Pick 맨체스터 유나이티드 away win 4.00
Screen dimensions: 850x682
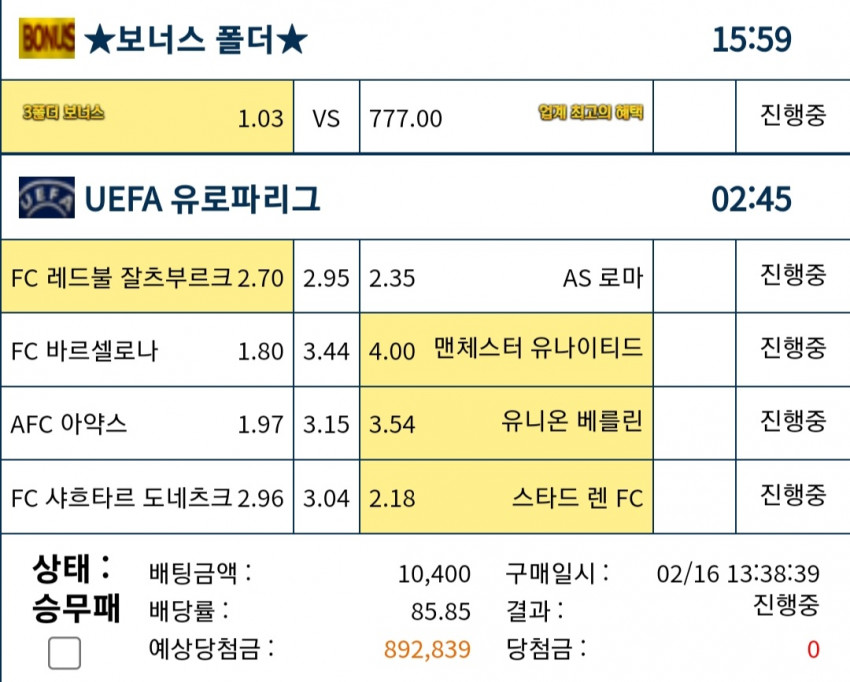(x=506, y=350)
